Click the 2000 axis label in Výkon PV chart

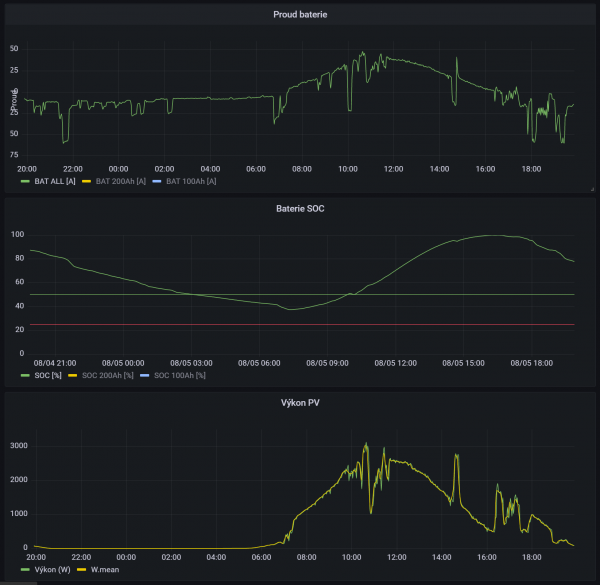point(19,480)
